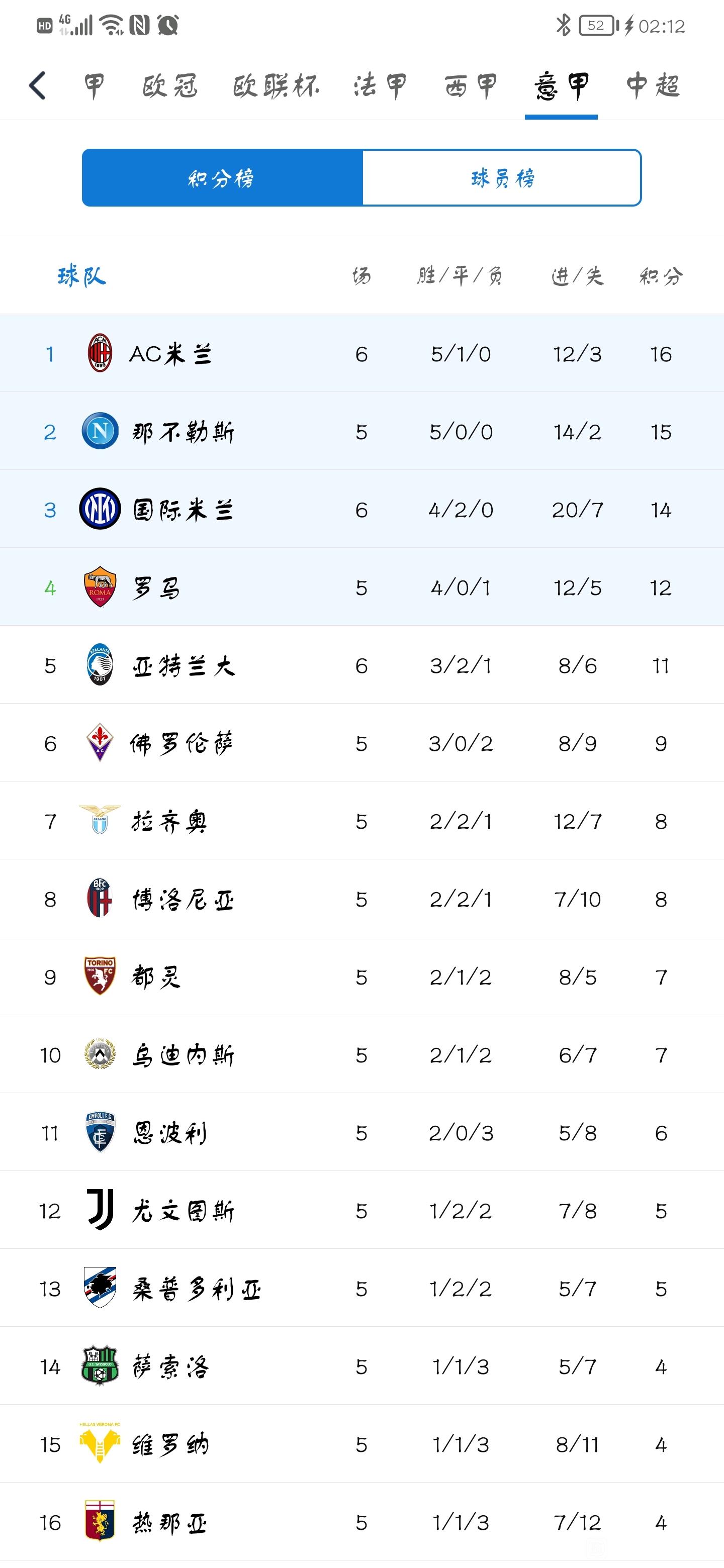Open 拉齐奥 team details

(361, 821)
